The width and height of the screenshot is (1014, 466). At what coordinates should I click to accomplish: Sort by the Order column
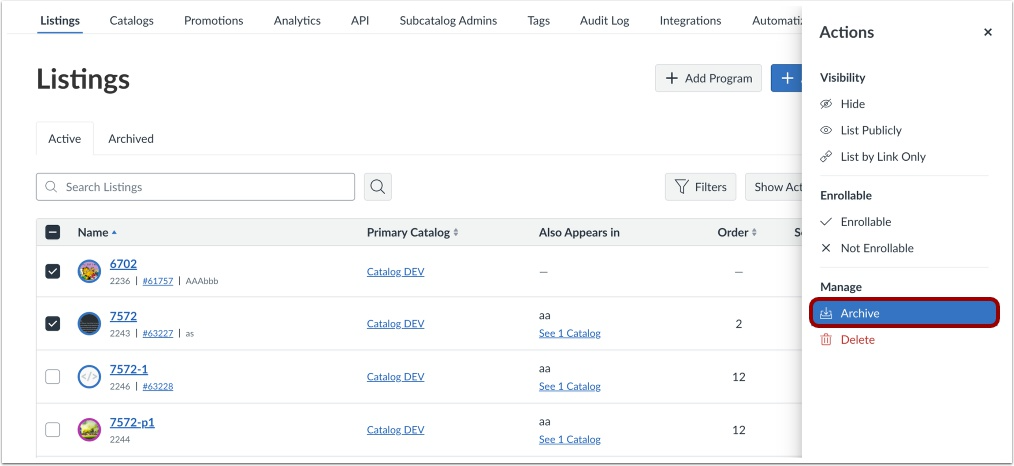(x=737, y=233)
